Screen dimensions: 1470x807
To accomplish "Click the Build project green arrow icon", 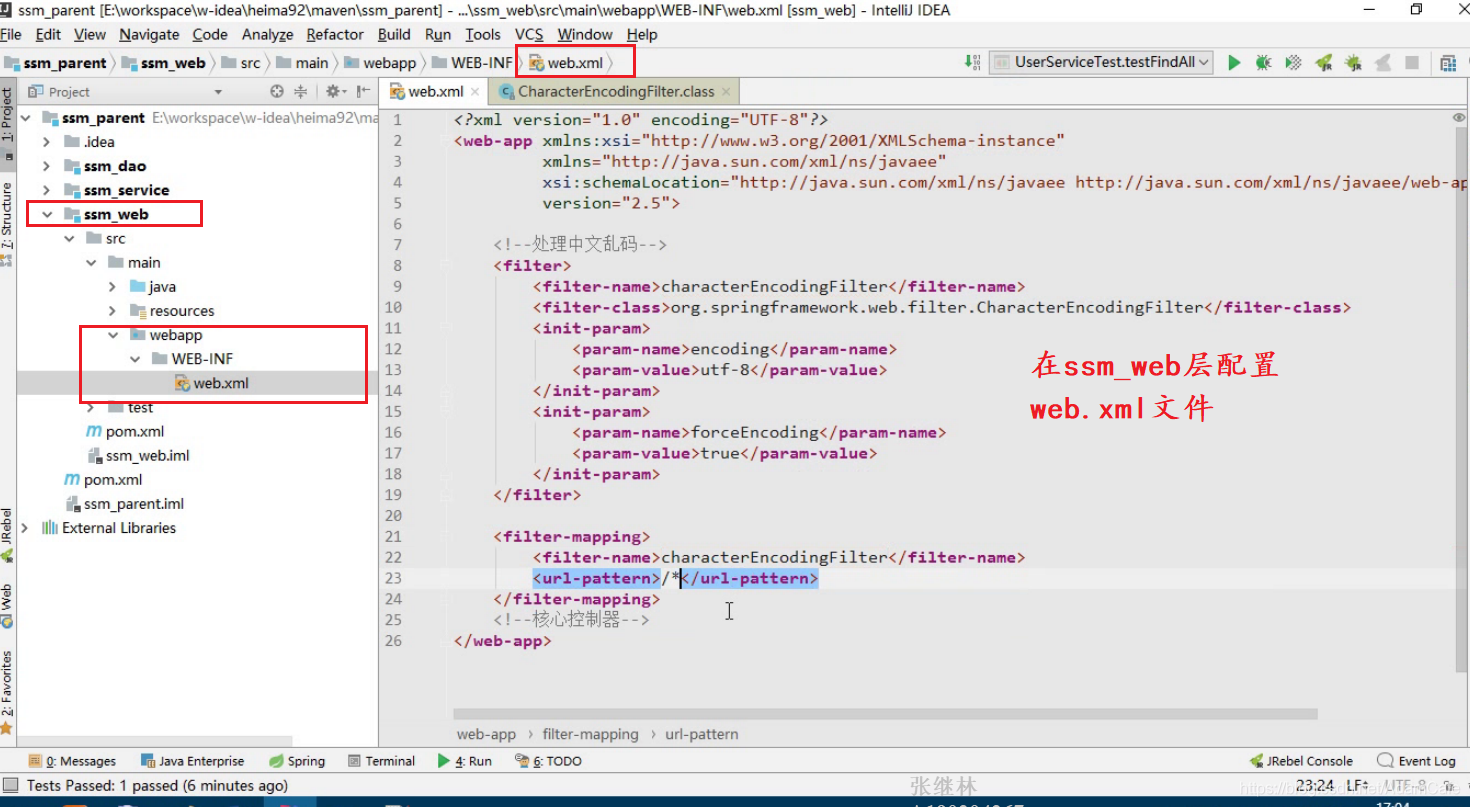I will coord(972,62).
